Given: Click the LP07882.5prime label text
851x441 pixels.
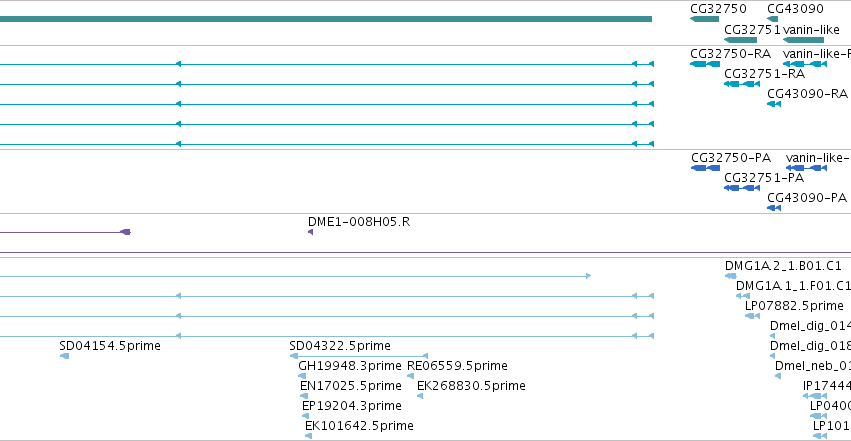Looking at the screenshot, I should 794,305.
